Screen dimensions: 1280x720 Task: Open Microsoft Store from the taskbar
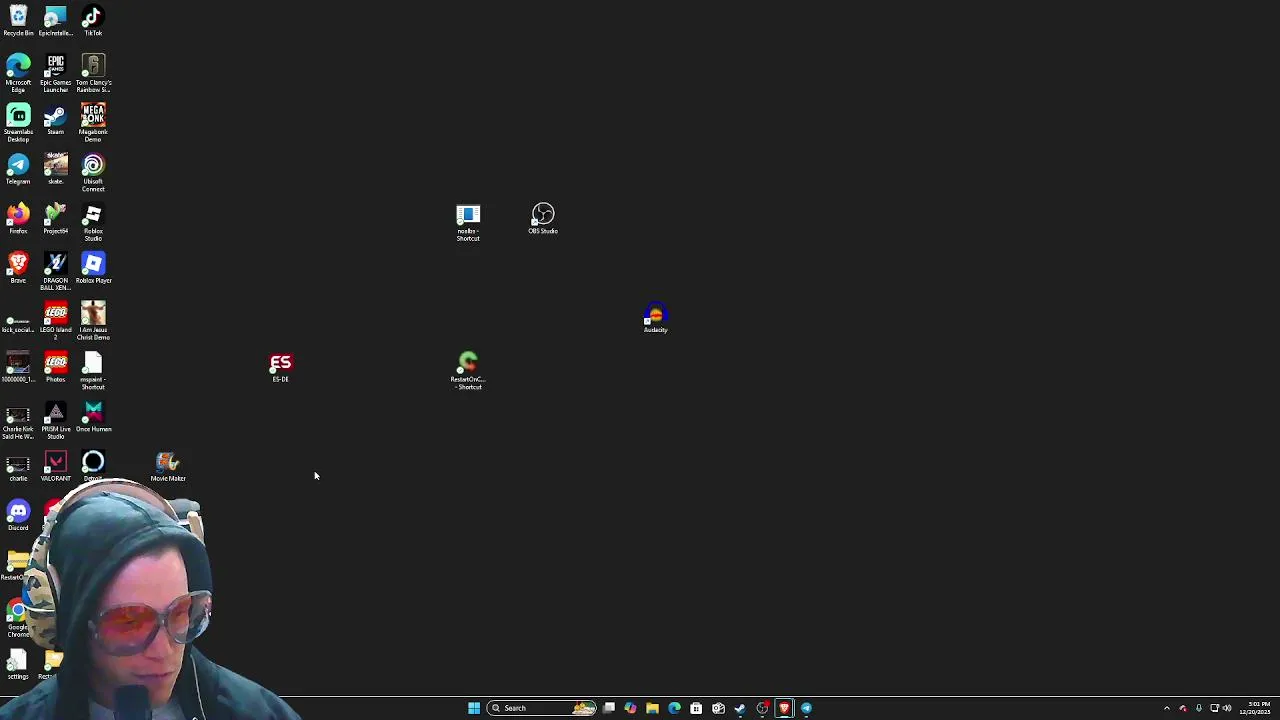click(x=696, y=708)
